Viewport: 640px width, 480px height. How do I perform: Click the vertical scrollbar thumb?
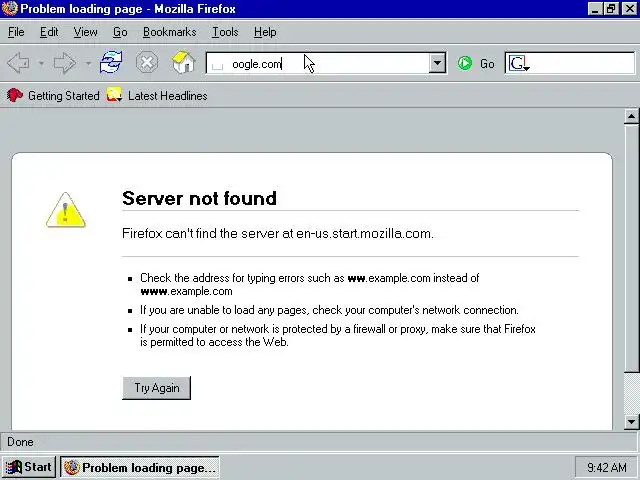tap(631, 248)
